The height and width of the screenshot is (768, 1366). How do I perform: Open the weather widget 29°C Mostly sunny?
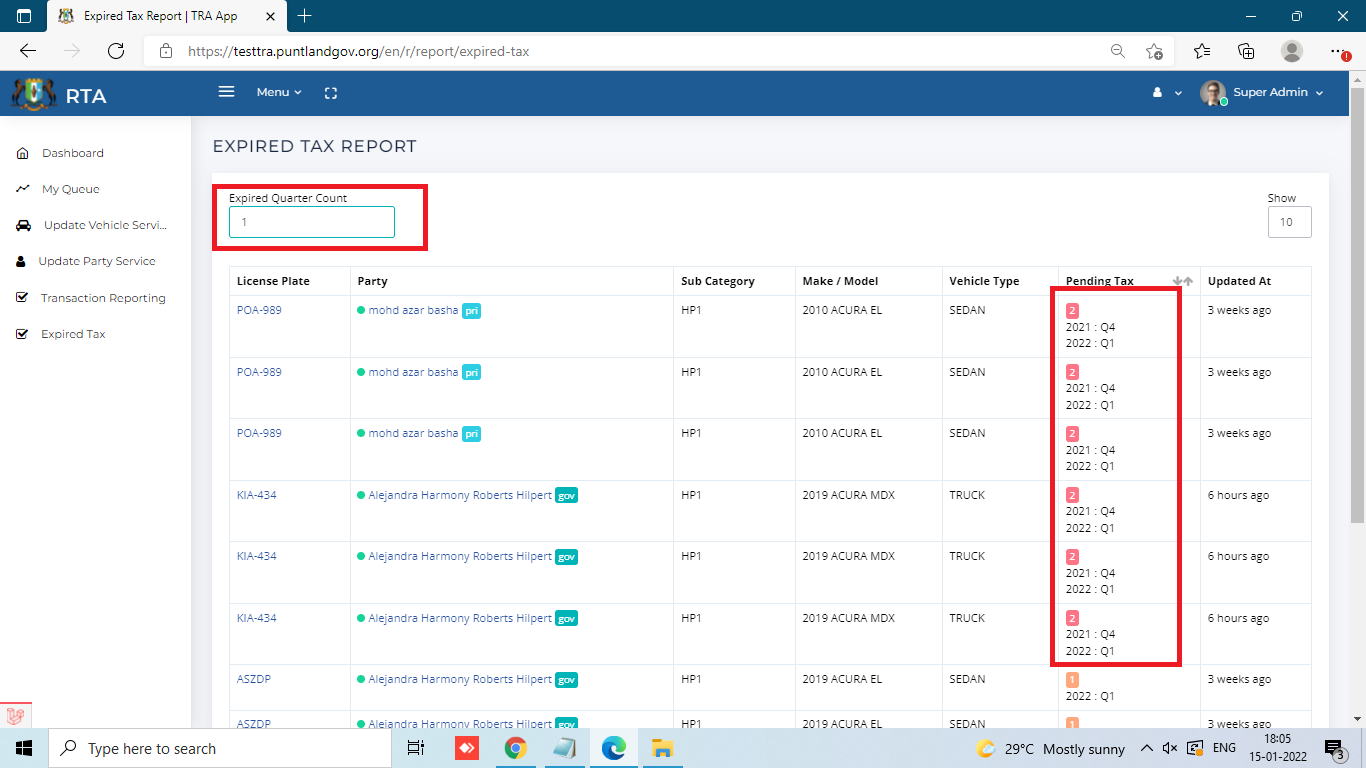coord(1051,749)
